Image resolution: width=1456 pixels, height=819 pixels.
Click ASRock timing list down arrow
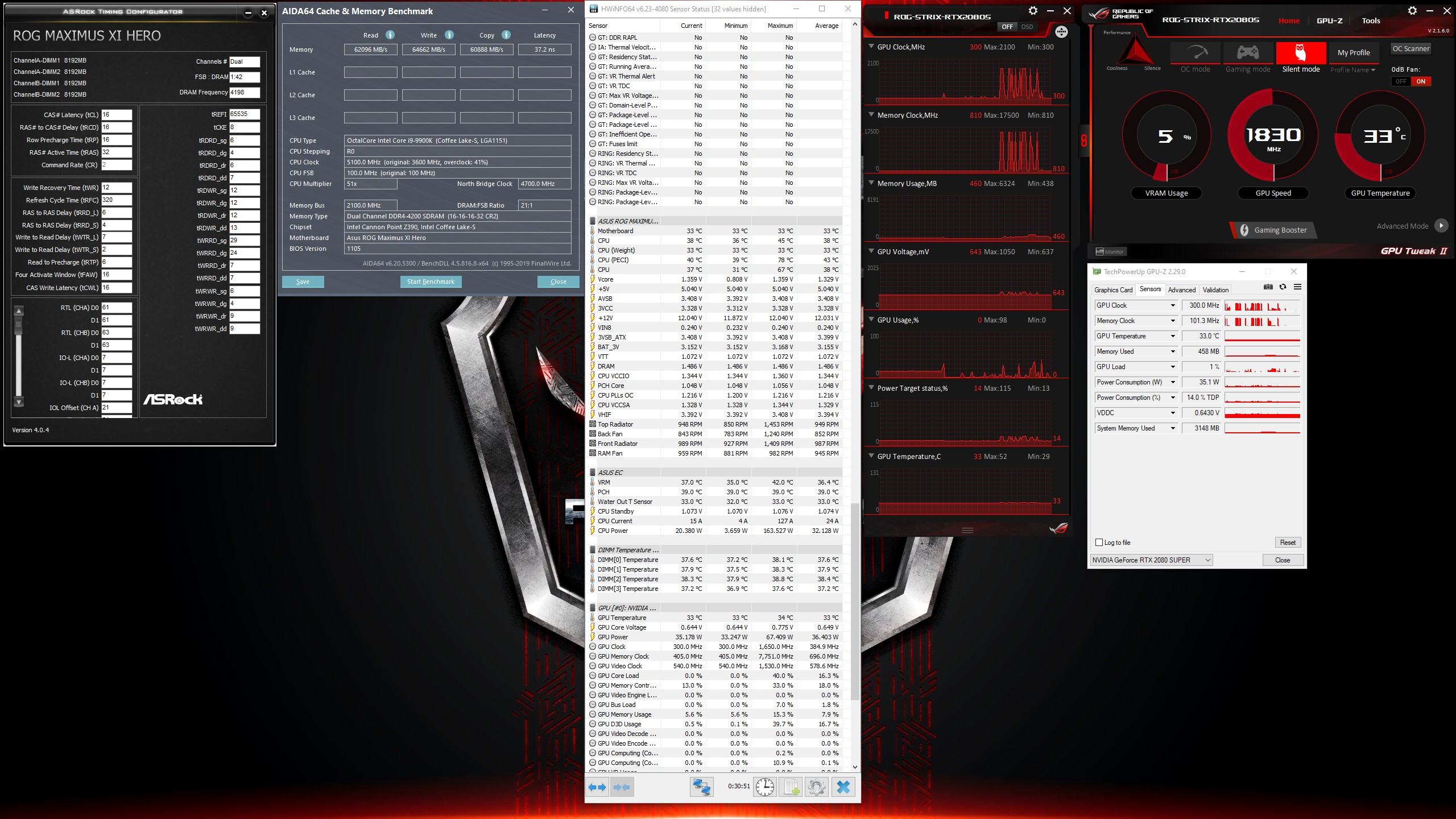pyautogui.click(x=19, y=402)
